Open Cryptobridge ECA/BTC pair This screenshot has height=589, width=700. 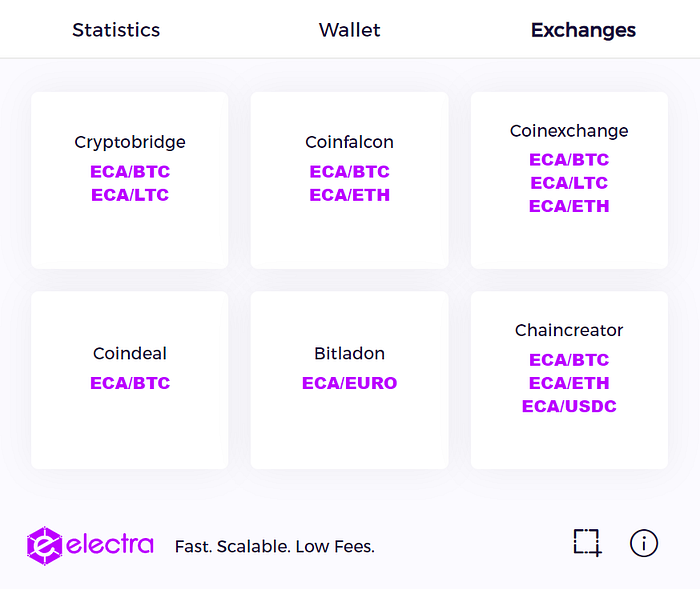pos(130,171)
